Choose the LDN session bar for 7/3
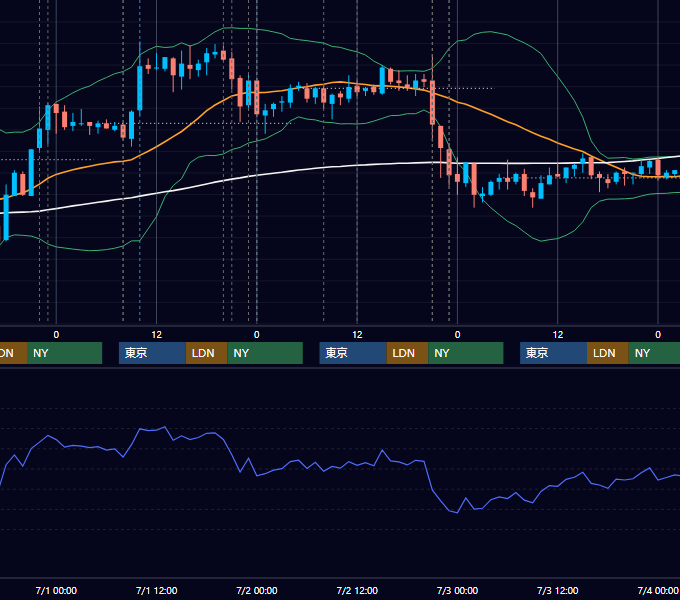The image size is (680, 600). [608, 353]
